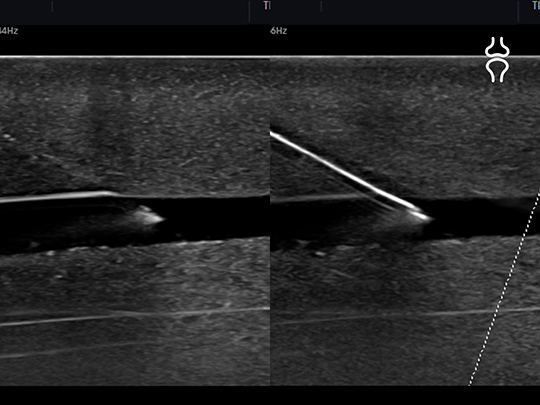540x405 pixels.
Task: Click the 6Hz frame rate label
Action: pos(279,31)
